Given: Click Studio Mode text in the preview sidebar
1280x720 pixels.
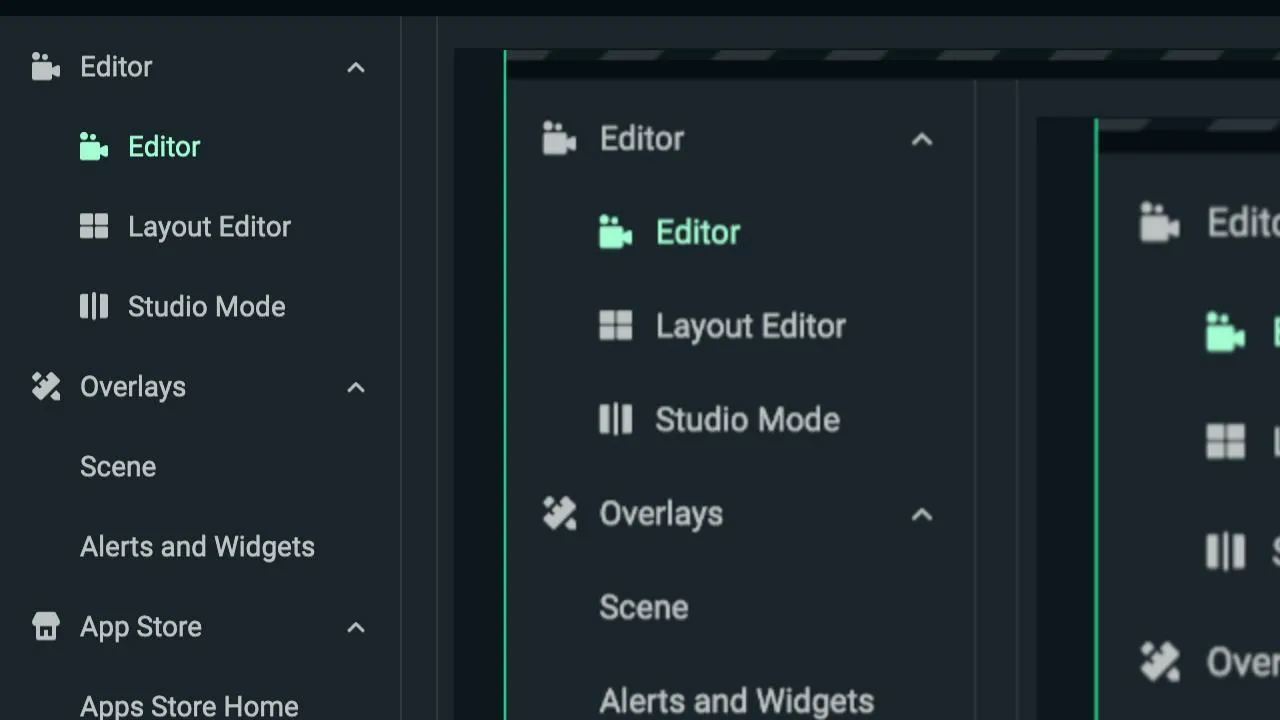Looking at the screenshot, I should click(x=747, y=419).
